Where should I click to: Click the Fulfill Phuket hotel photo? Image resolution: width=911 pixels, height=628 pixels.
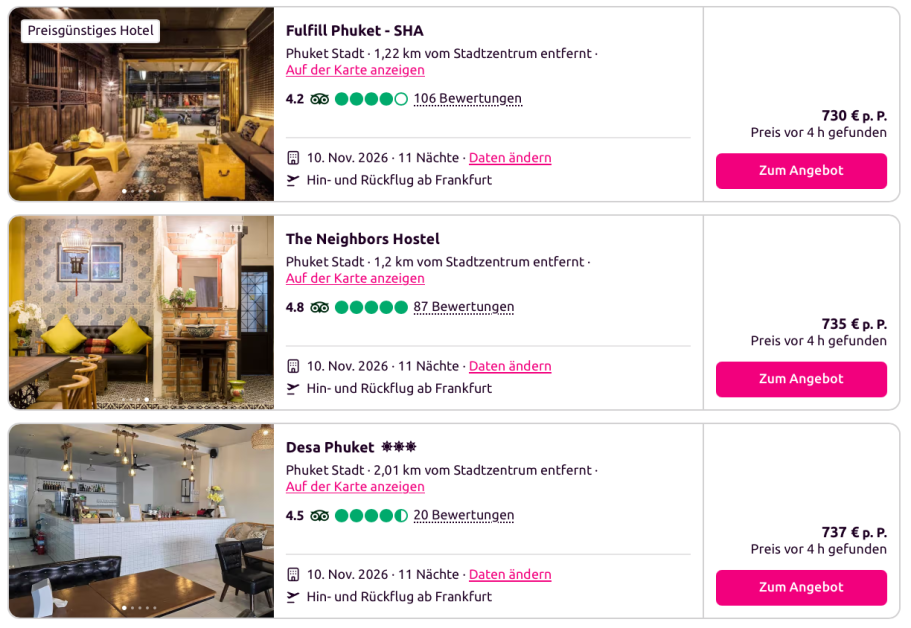(x=141, y=105)
